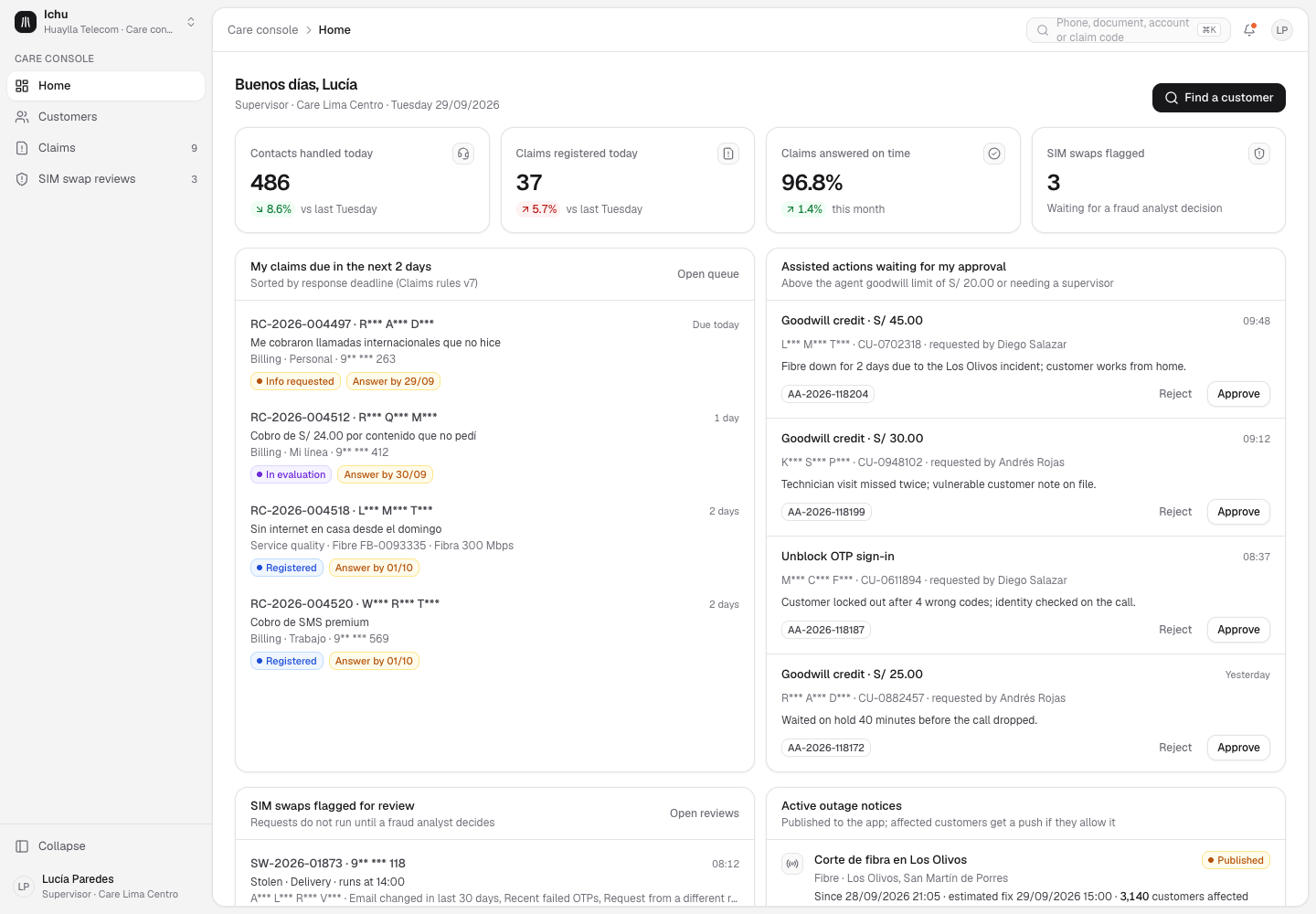Click the Find a customer button
The height and width of the screenshot is (914, 1316).
coord(1219,98)
